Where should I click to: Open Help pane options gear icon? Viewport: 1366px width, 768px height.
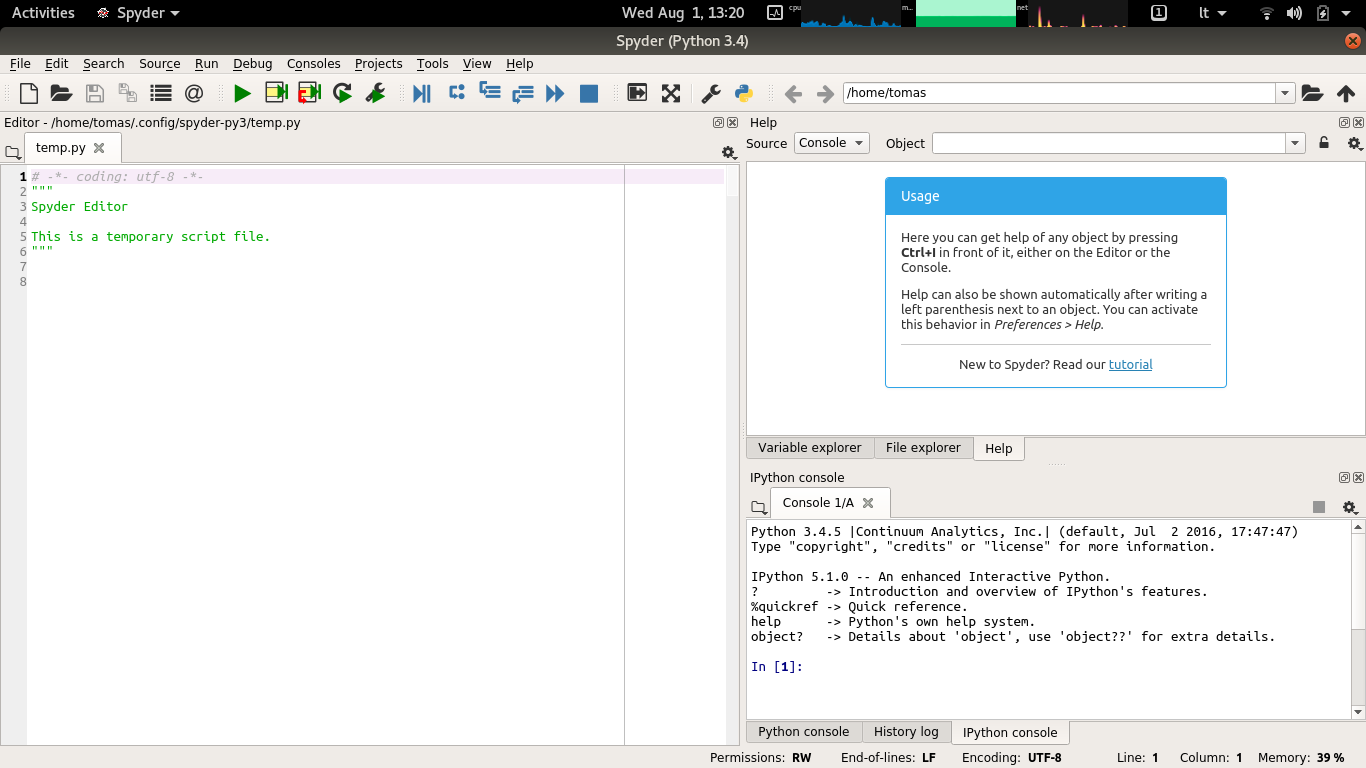click(x=1355, y=143)
